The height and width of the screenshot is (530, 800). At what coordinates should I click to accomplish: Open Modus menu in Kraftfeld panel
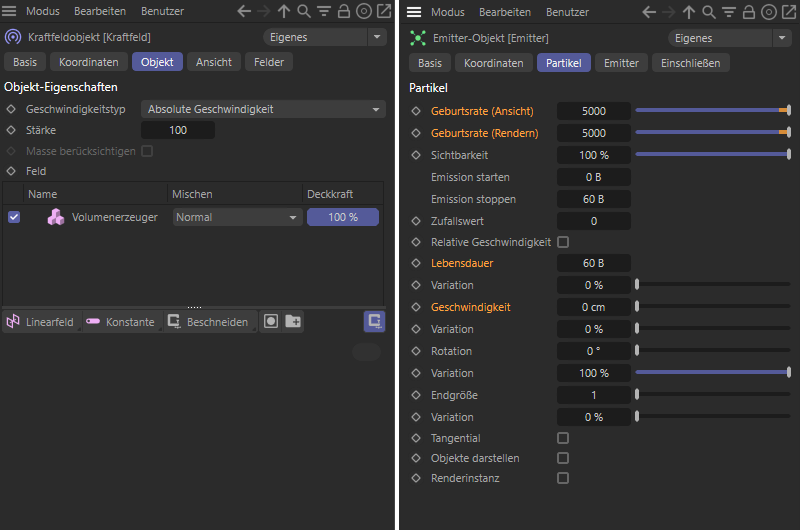click(x=43, y=11)
